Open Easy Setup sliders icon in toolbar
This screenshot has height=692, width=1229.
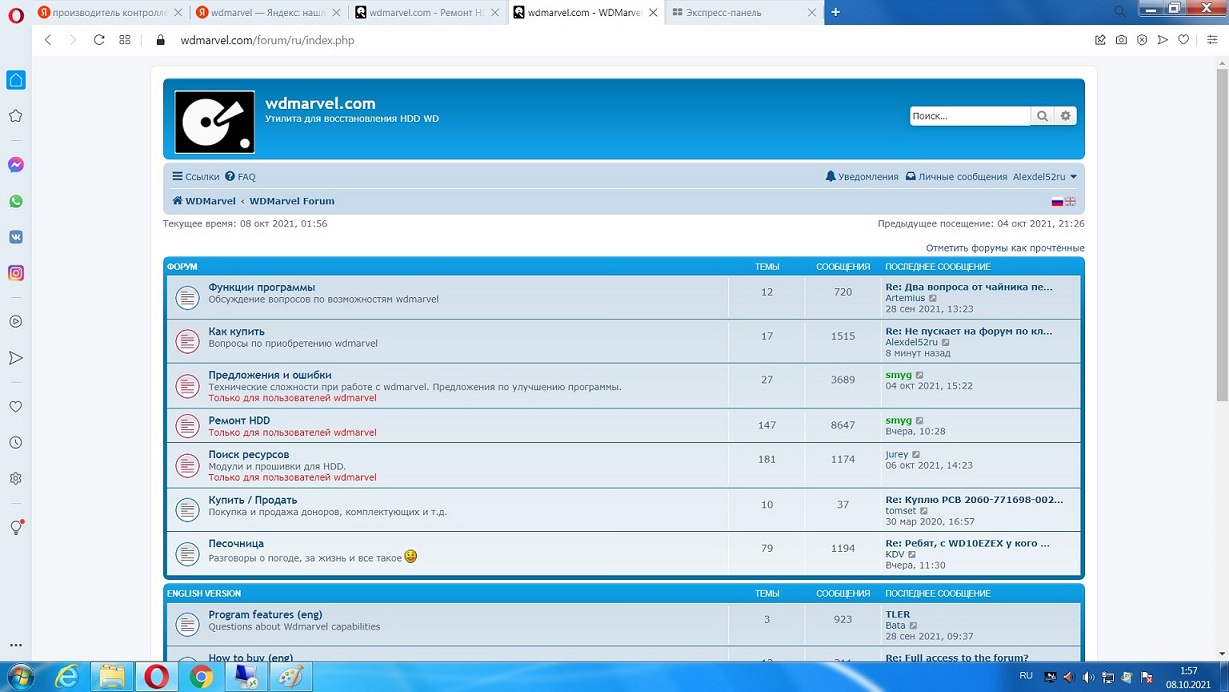pyautogui.click(x=1212, y=40)
